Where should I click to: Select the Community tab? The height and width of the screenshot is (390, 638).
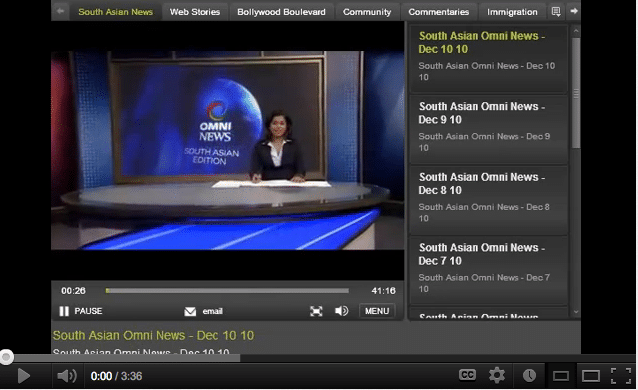(x=367, y=12)
